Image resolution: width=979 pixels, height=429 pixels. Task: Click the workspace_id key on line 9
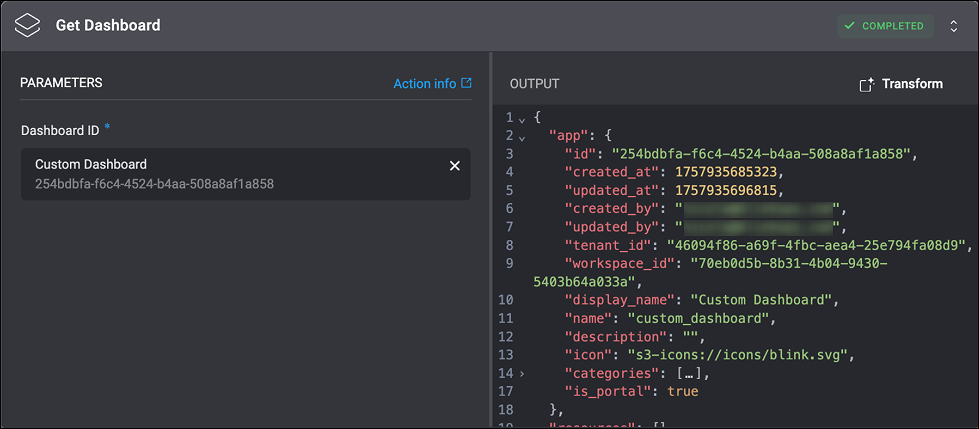coord(618,263)
